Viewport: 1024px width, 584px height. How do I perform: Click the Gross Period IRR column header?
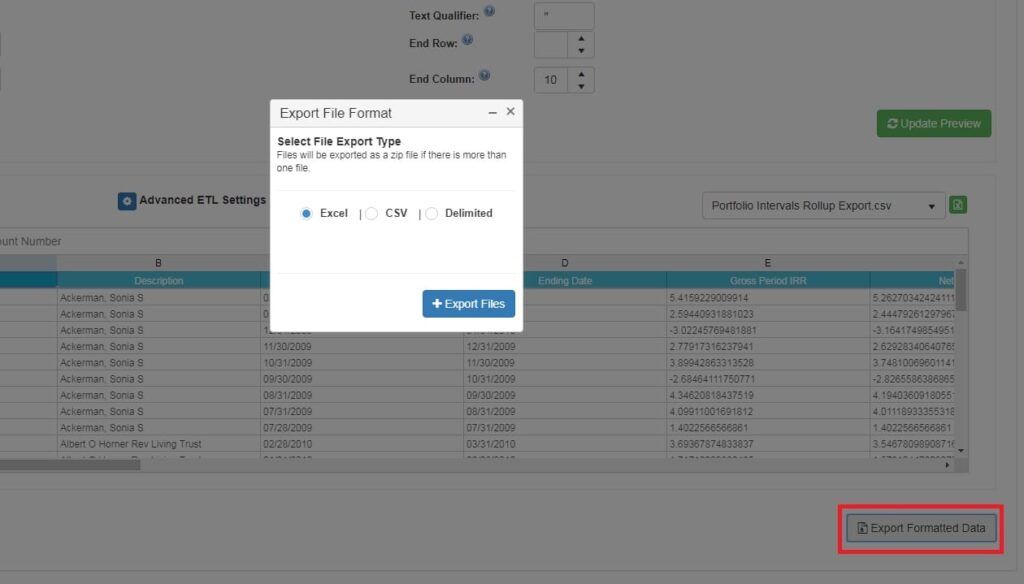[767, 281]
